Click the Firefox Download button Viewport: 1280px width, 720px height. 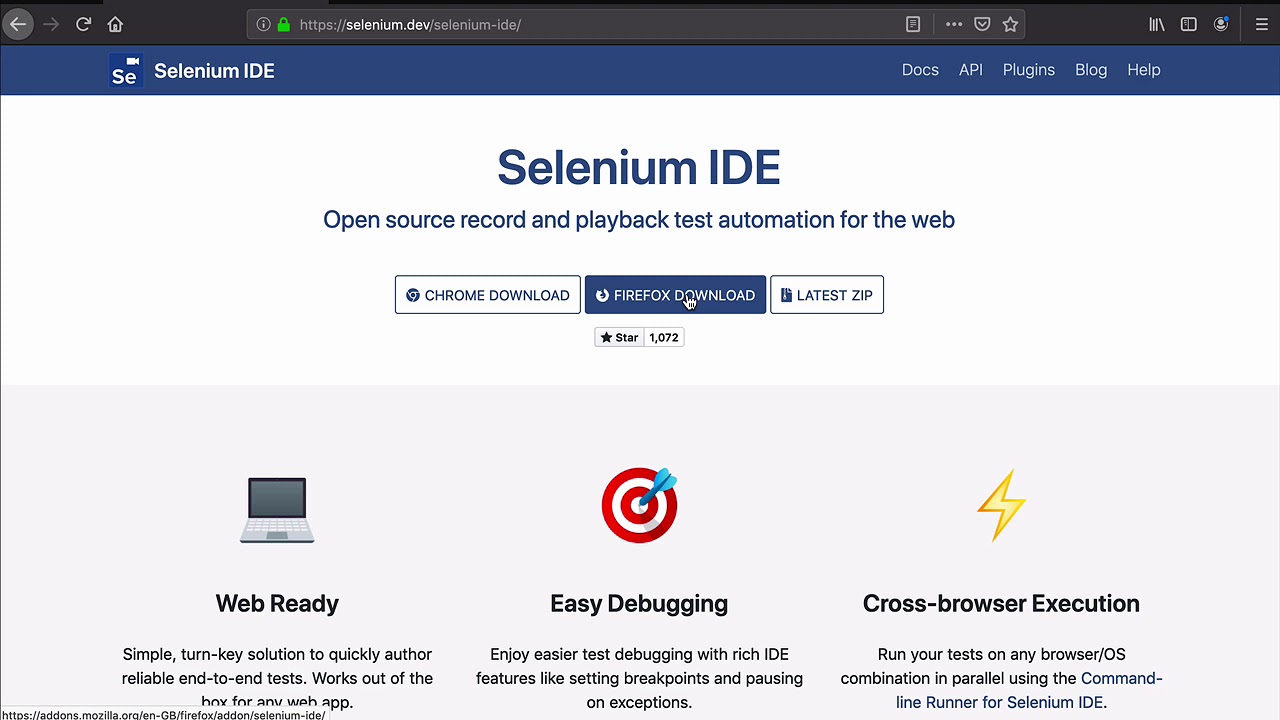pos(675,295)
